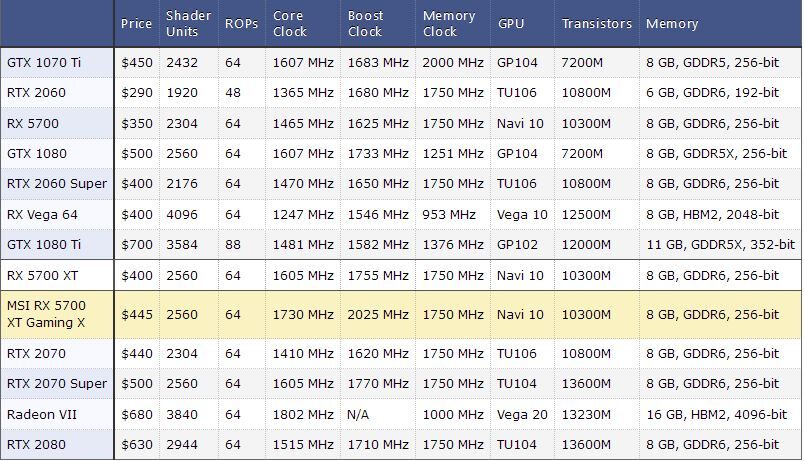Click 1920 shader units for RTX 2060
The width and height of the screenshot is (804, 461).
(x=182, y=93)
